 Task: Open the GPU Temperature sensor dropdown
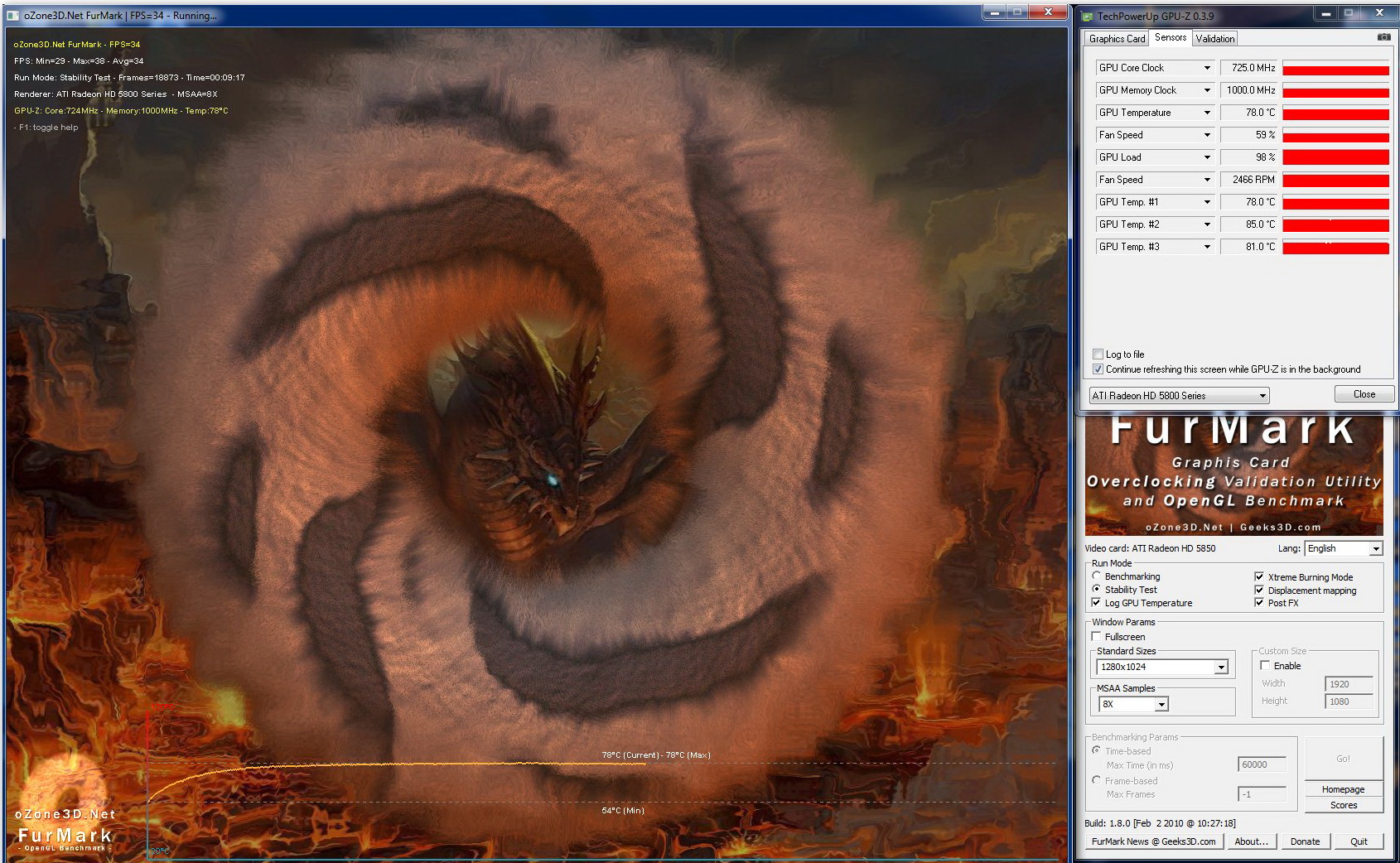(1207, 113)
